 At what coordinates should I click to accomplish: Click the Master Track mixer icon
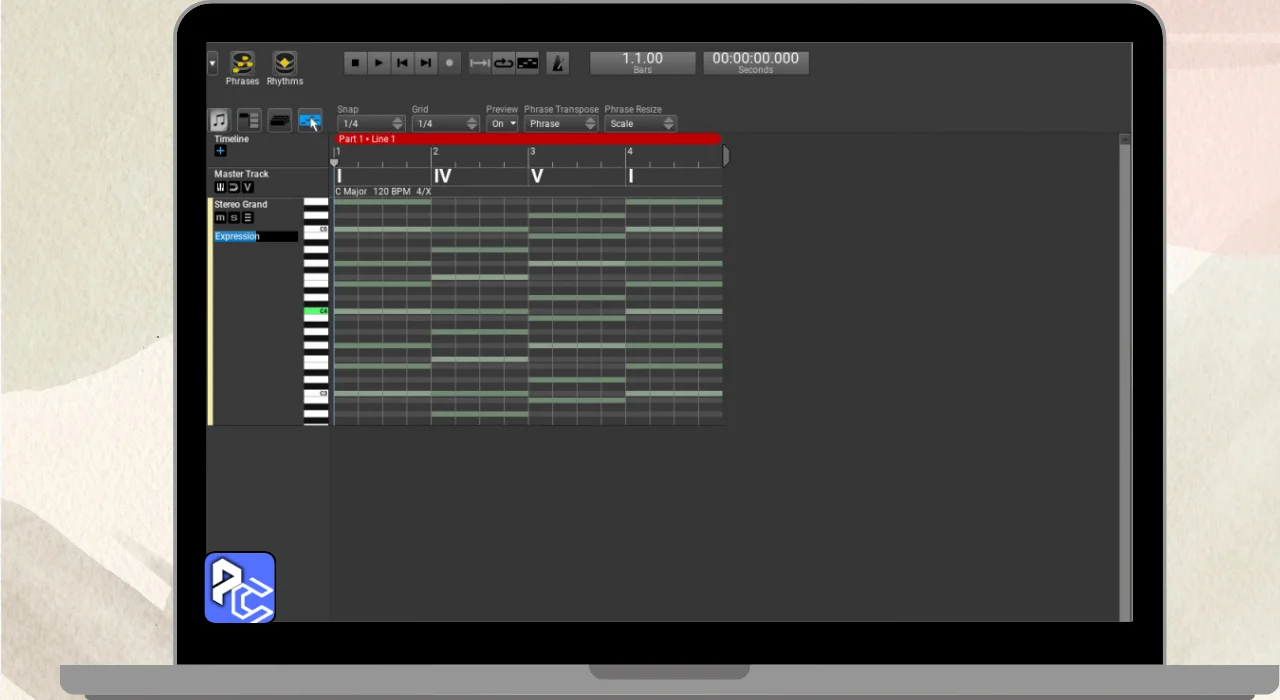[x=220, y=187]
